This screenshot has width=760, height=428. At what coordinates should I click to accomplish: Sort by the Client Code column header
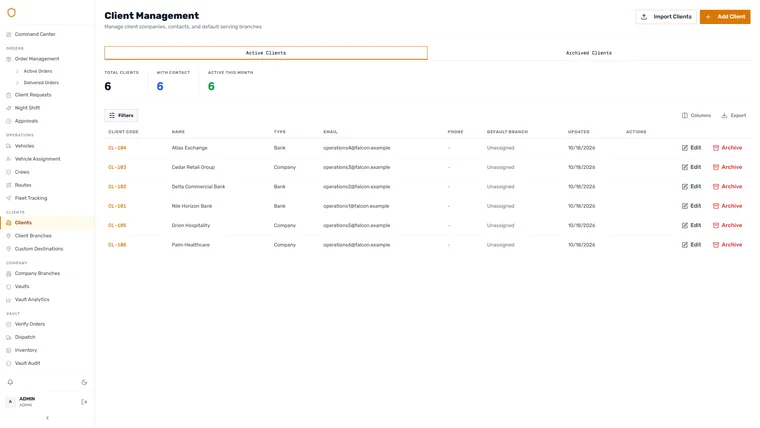pos(123,132)
